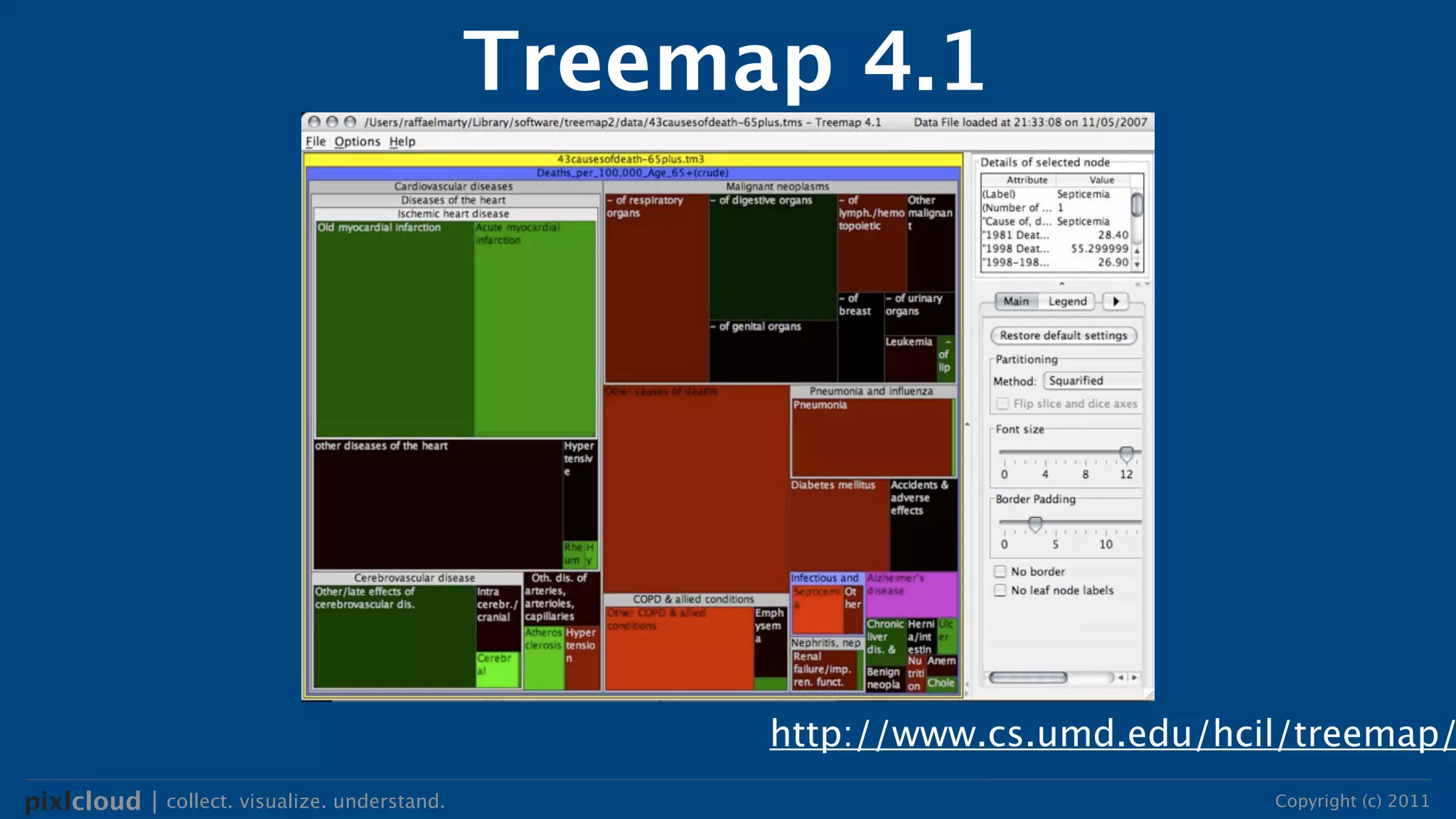Click the settings panel scroll left arrow
Screen dimensions: 1456x819
pyautogui.click(x=1121, y=678)
